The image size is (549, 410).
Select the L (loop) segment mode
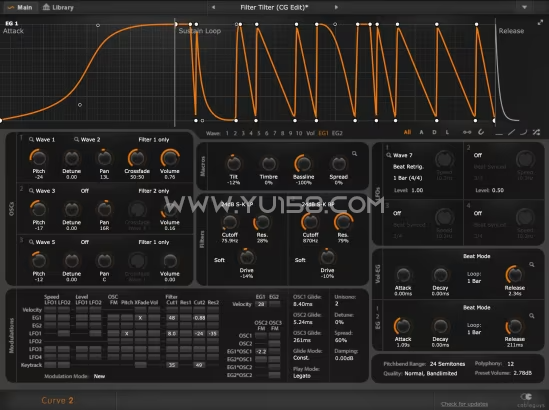[x=447, y=132]
